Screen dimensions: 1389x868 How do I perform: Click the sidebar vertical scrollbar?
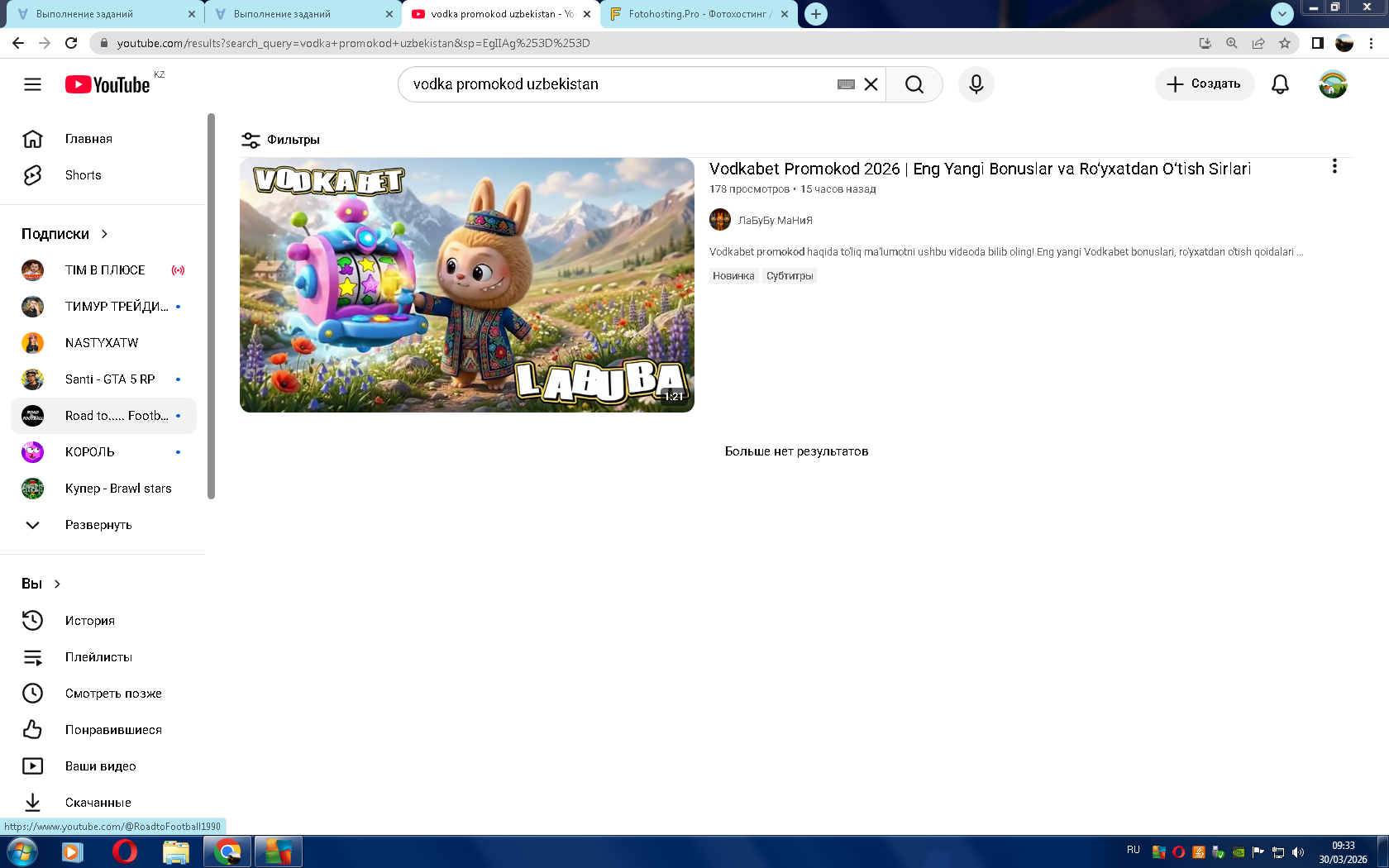click(x=211, y=306)
